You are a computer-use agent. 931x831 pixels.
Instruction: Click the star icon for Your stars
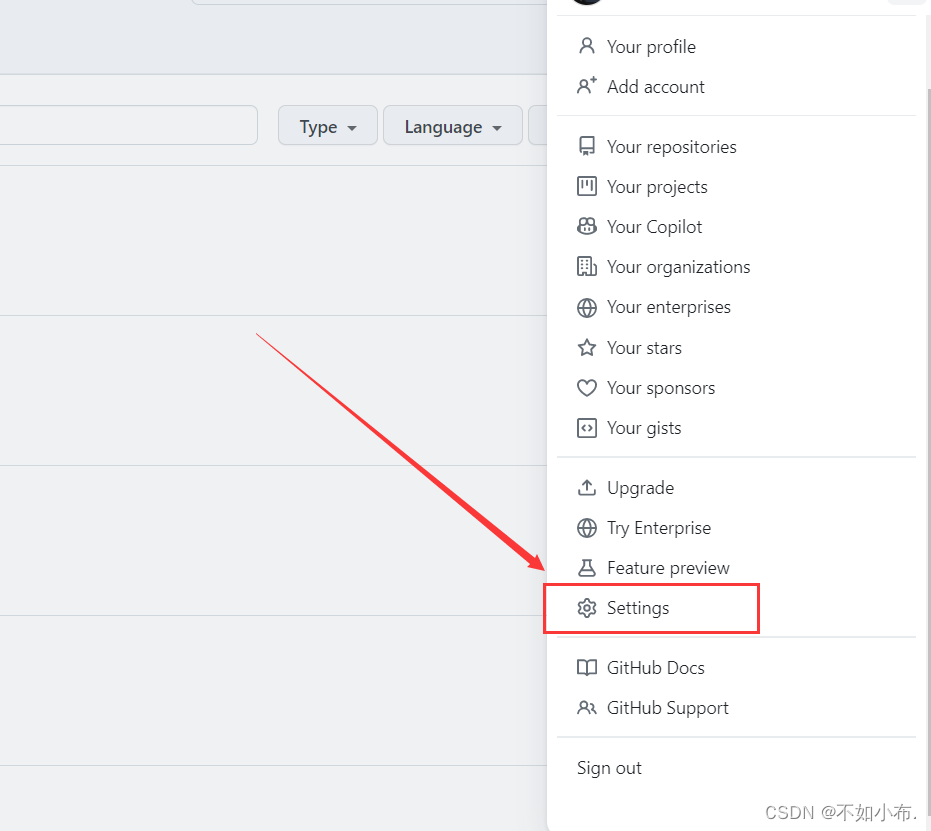[587, 348]
